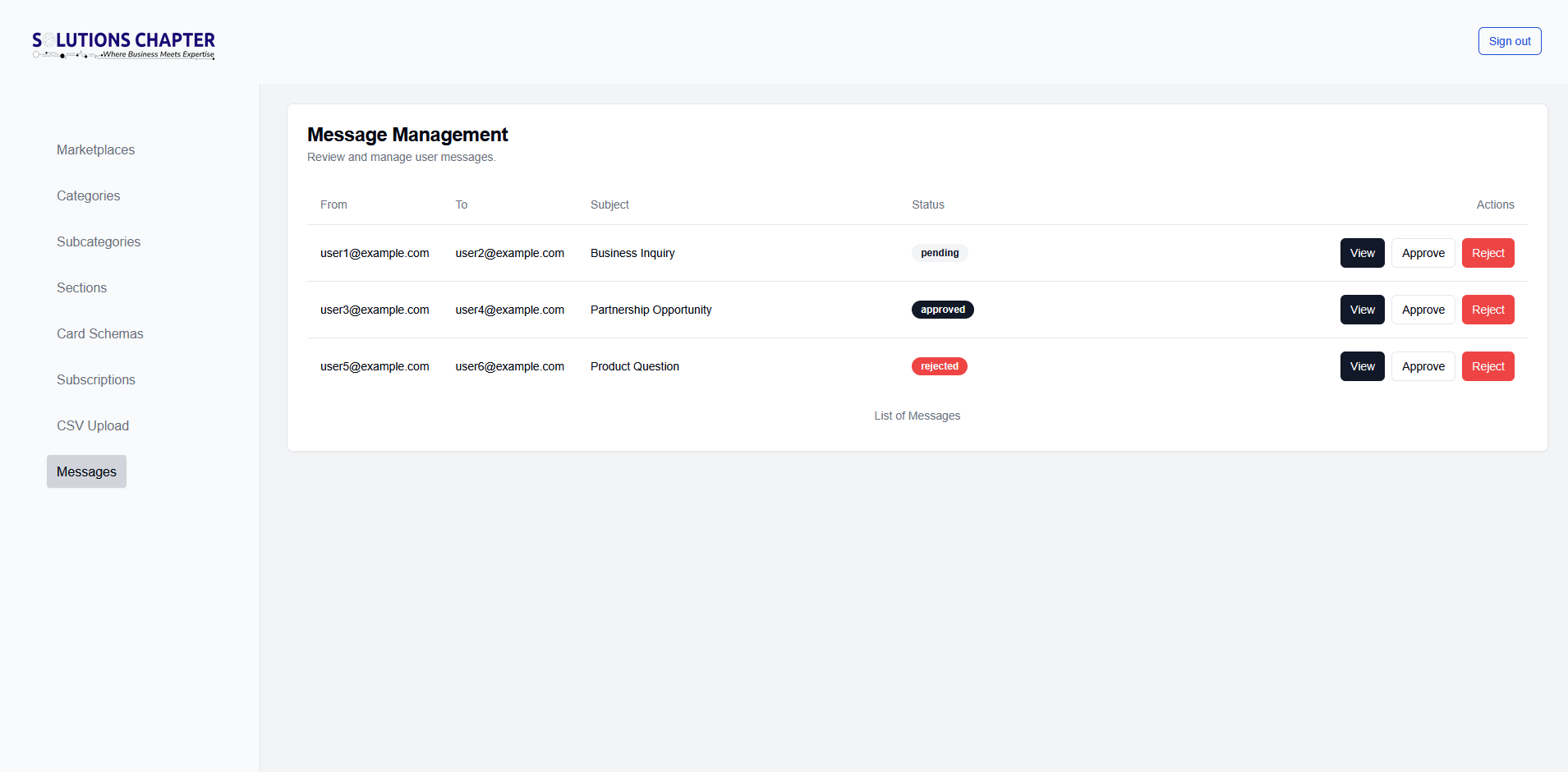Go to Subscriptions in sidebar
This screenshot has height=772, width=1568.
(95, 379)
